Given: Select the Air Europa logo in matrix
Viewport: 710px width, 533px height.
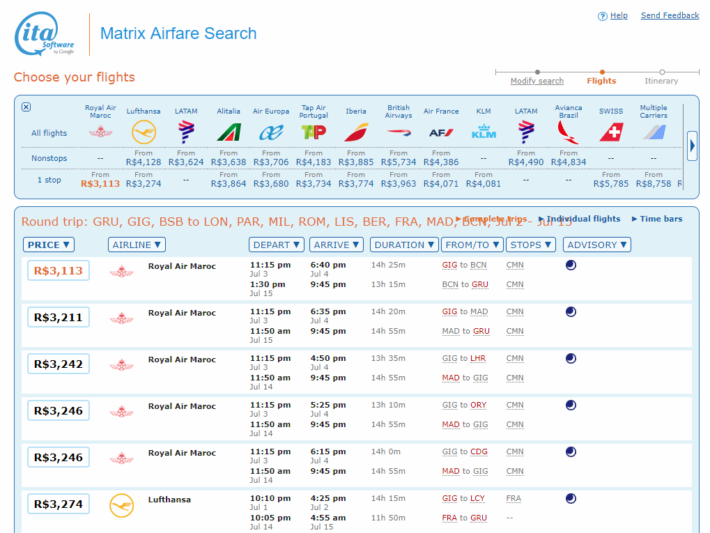Looking at the screenshot, I should [x=271, y=132].
